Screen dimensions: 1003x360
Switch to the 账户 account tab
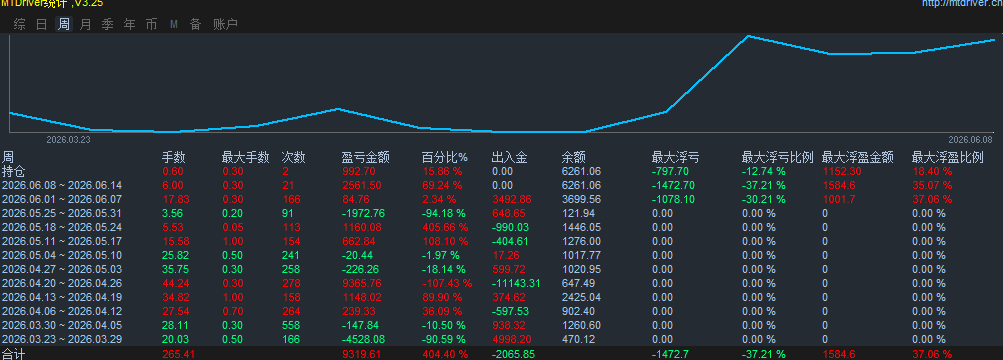click(x=225, y=25)
